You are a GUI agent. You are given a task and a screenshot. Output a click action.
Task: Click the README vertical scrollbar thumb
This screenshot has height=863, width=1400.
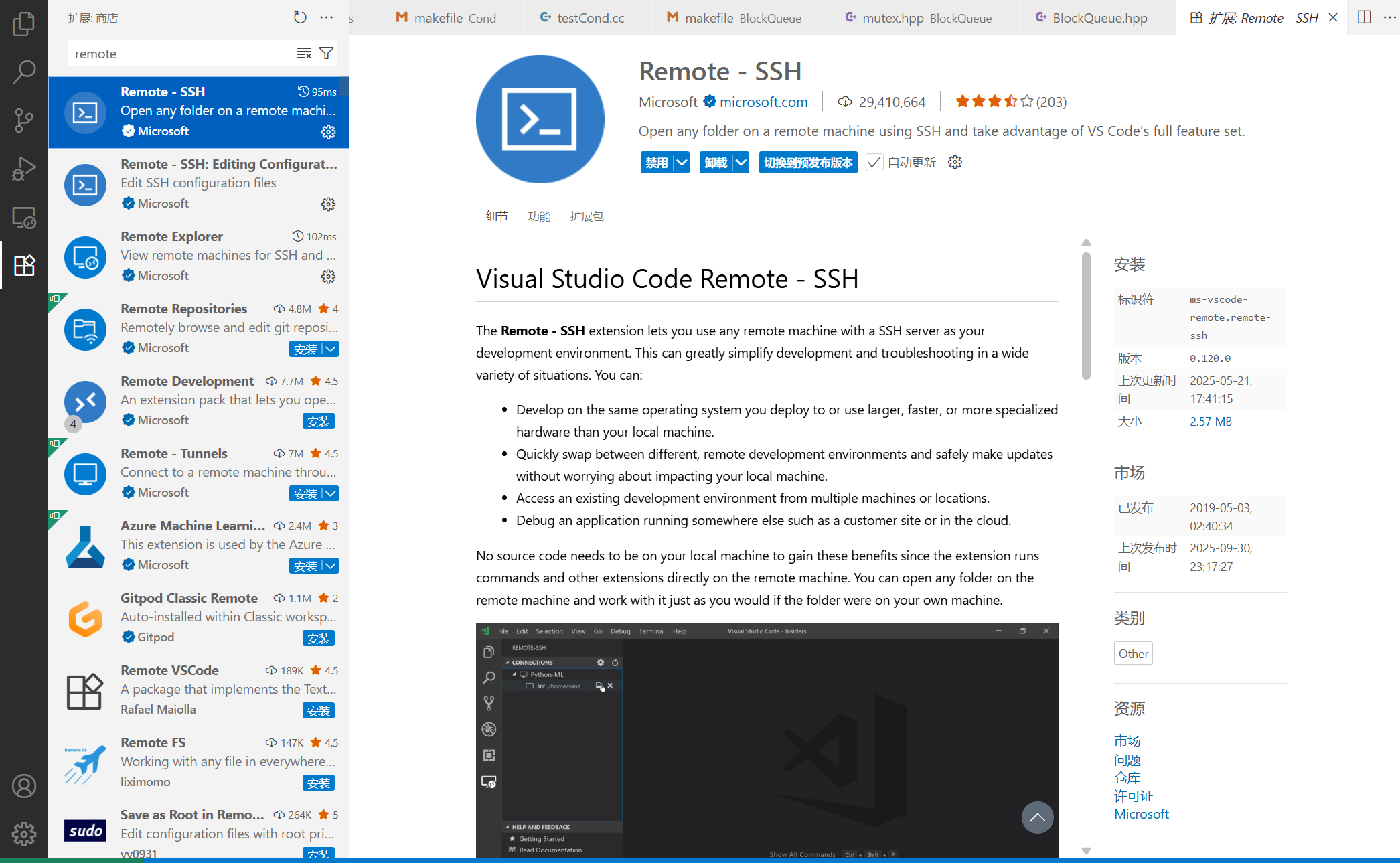pyautogui.click(x=1086, y=316)
